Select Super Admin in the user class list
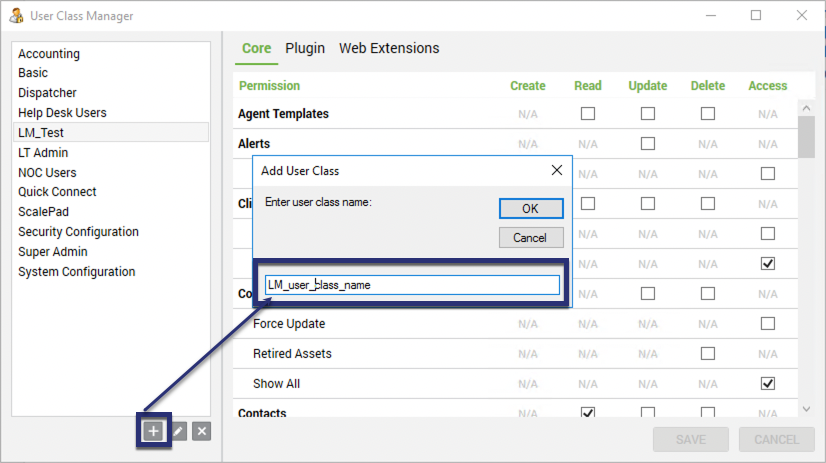 point(53,252)
